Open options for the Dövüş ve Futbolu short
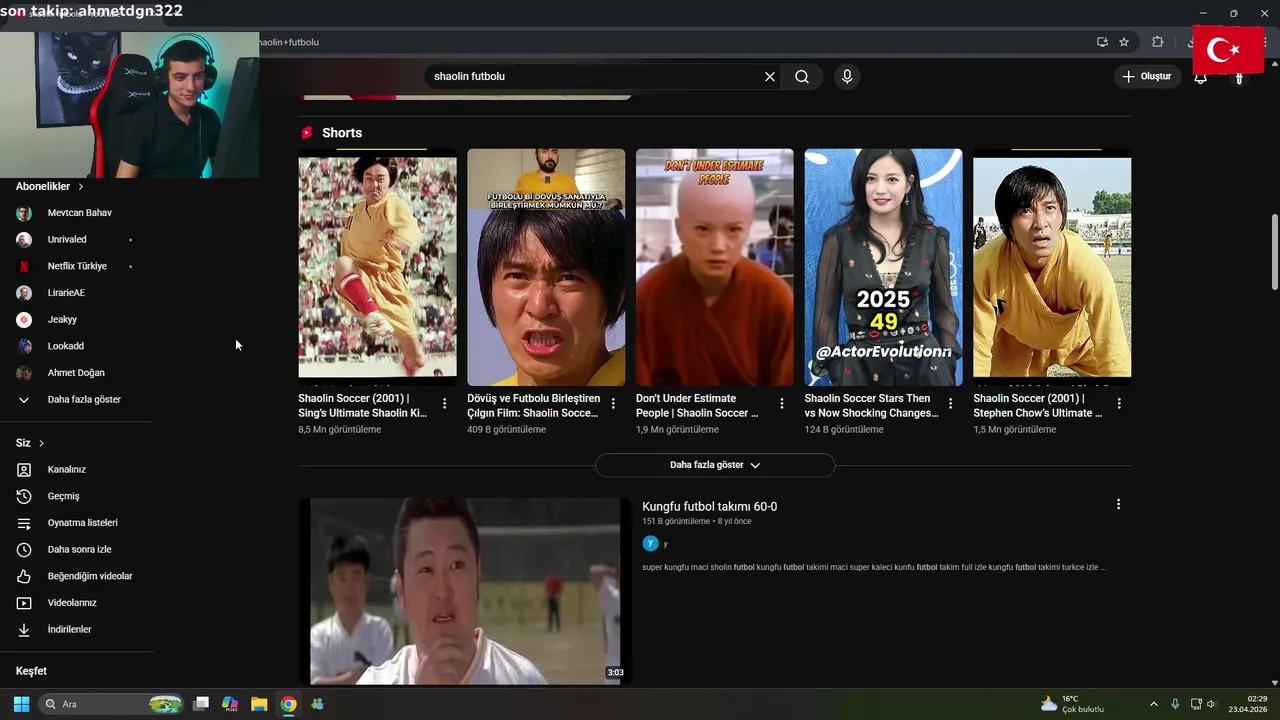The width and height of the screenshot is (1280, 720). pyautogui.click(x=613, y=404)
